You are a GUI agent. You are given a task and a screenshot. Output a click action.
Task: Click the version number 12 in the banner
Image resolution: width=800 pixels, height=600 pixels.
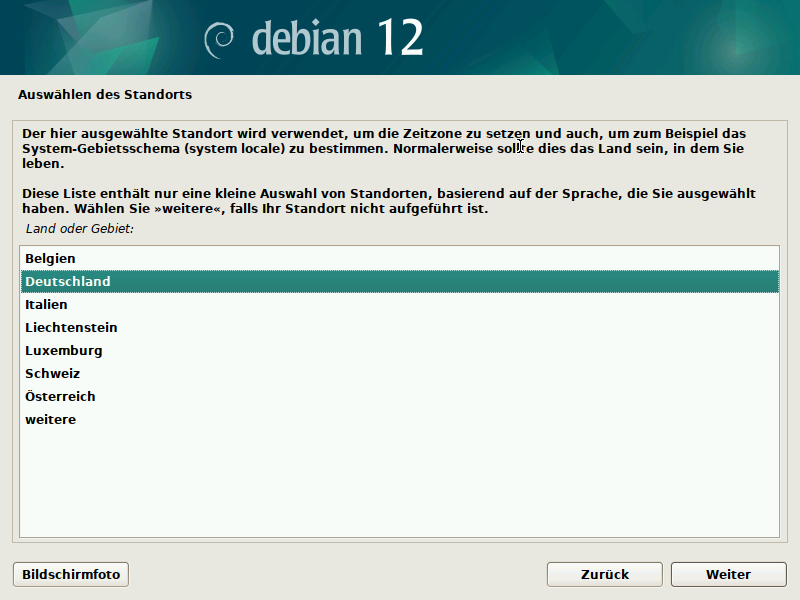399,38
